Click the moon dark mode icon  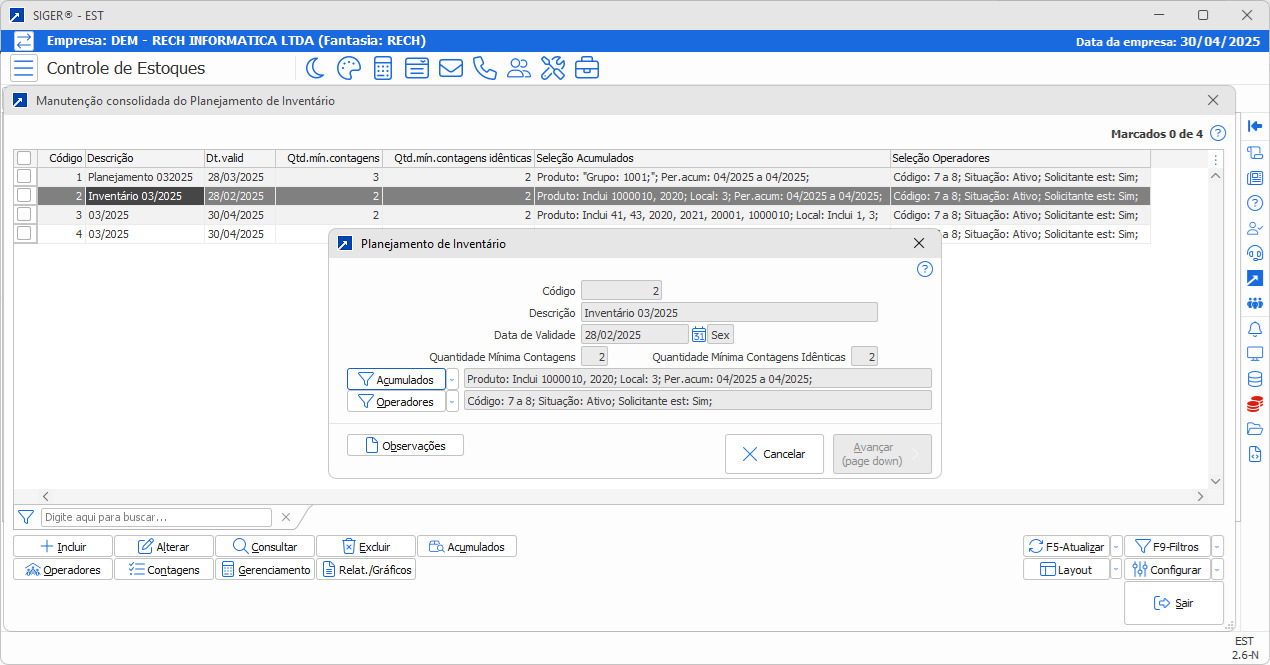[315, 68]
